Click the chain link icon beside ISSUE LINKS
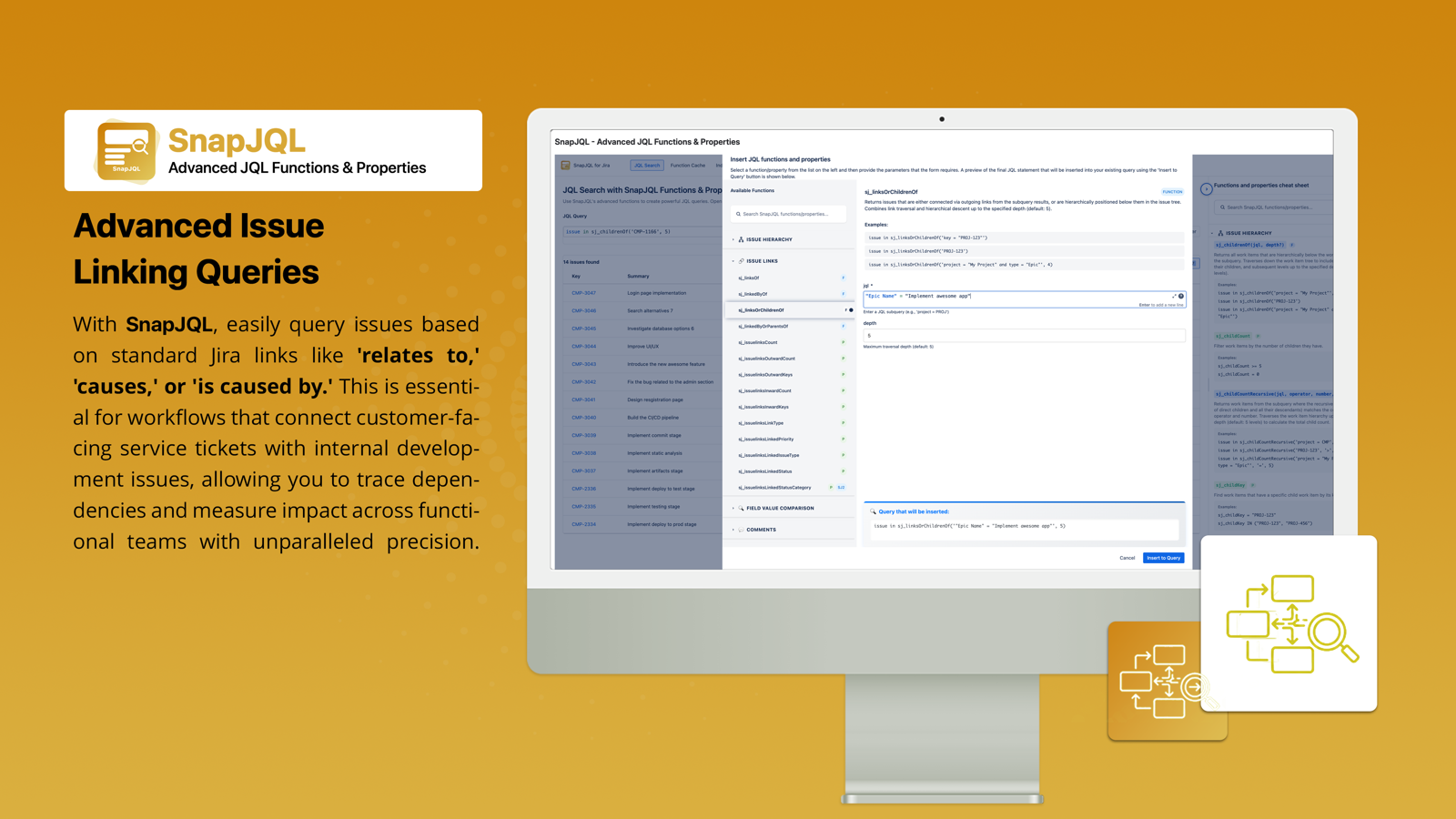1456x819 pixels. tap(740, 261)
